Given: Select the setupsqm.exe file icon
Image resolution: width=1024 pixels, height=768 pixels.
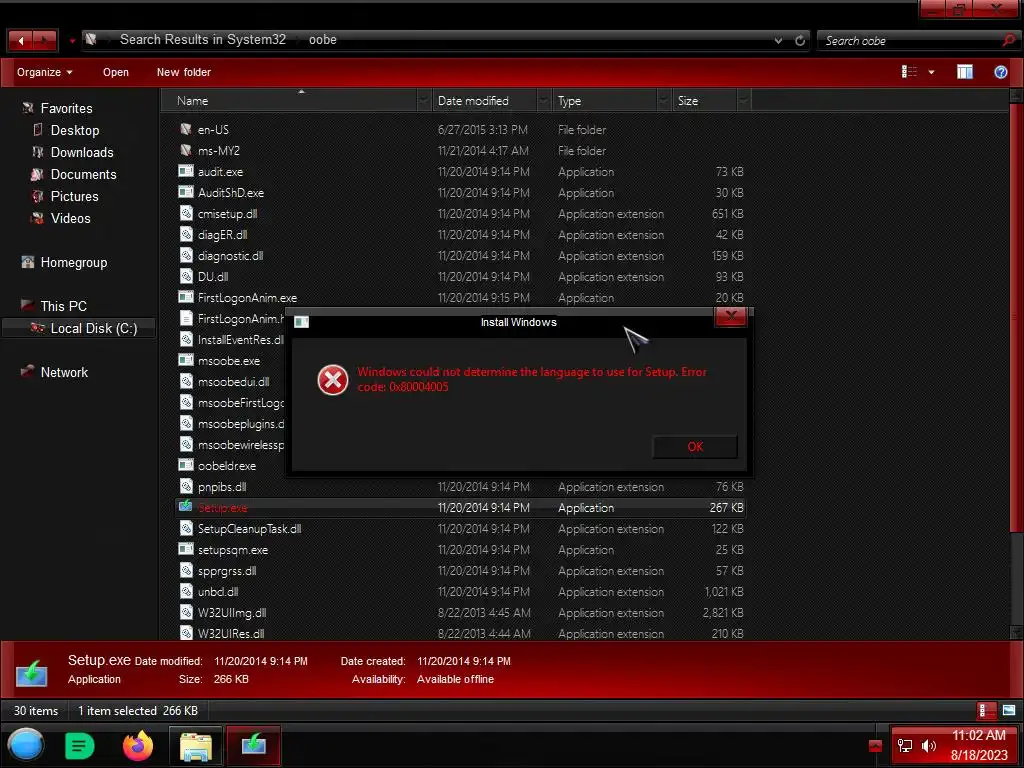Looking at the screenshot, I should pyautogui.click(x=186, y=549).
